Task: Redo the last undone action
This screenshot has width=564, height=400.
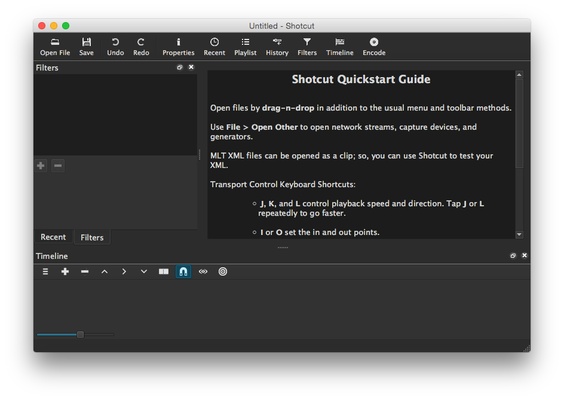Action: [141, 47]
